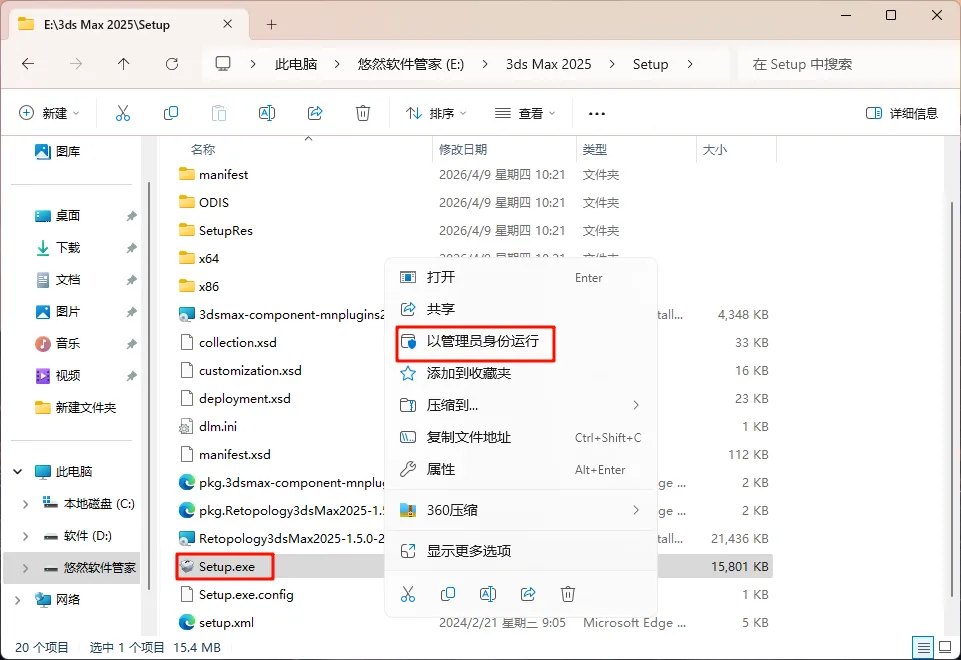Collapse the 此电脑 tree node
The image size is (961, 660).
pyautogui.click(x=18, y=471)
